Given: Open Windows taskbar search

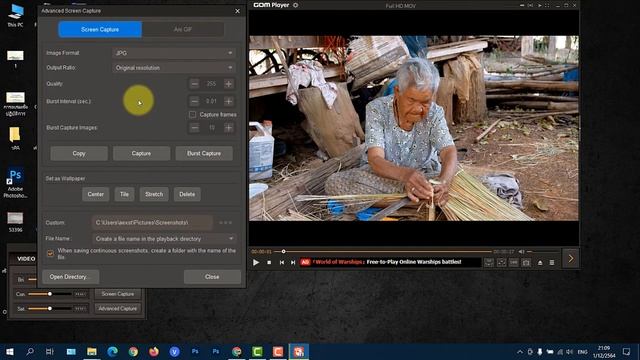Looking at the screenshot, I should (30, 351).
